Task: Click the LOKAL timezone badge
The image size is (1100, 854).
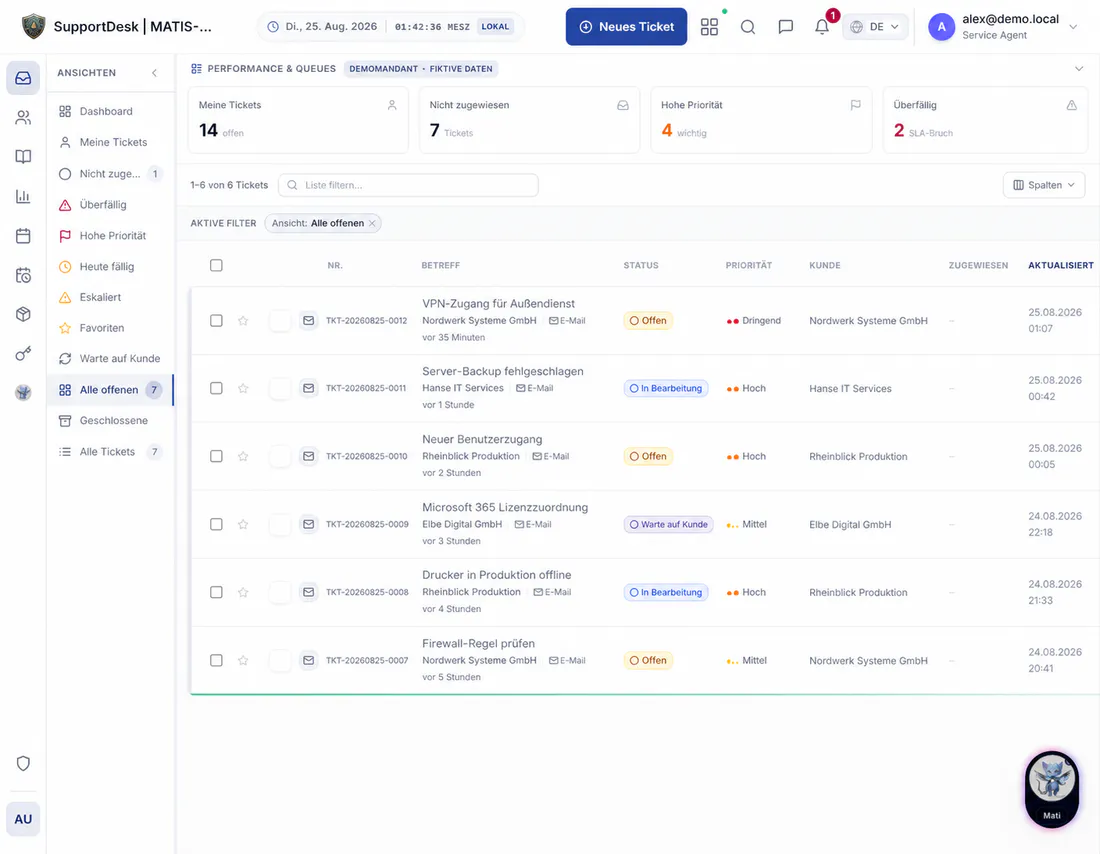Action: pos(495,27)
